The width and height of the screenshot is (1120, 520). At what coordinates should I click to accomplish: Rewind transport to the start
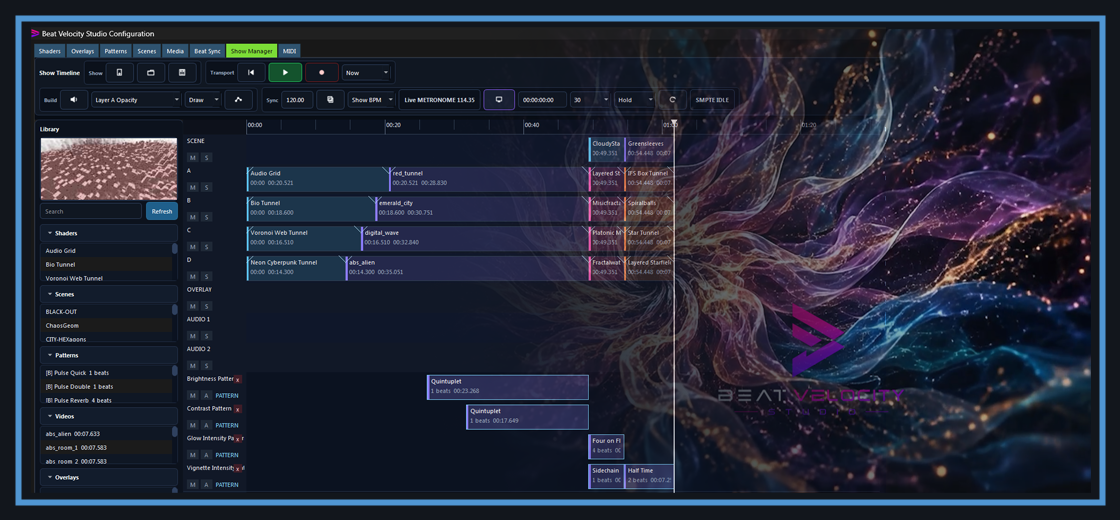coord(251,73)
